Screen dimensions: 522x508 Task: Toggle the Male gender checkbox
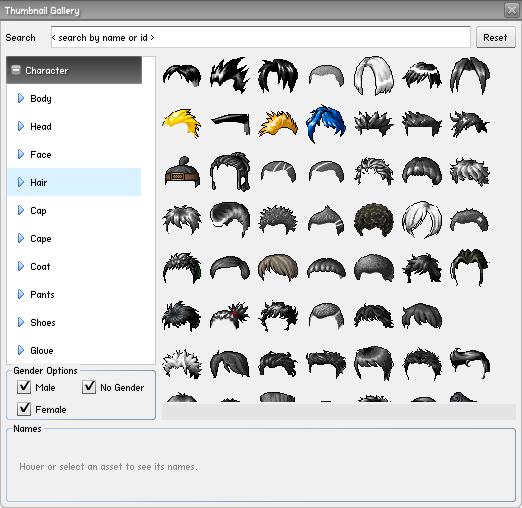[x=24, y=387]
